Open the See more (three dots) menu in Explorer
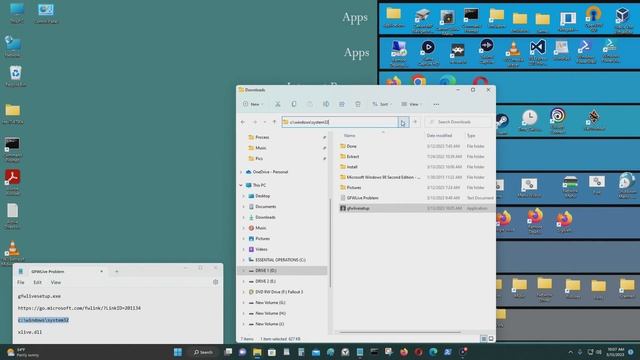Viewport: 640px width, 360px height. point(436,104)
